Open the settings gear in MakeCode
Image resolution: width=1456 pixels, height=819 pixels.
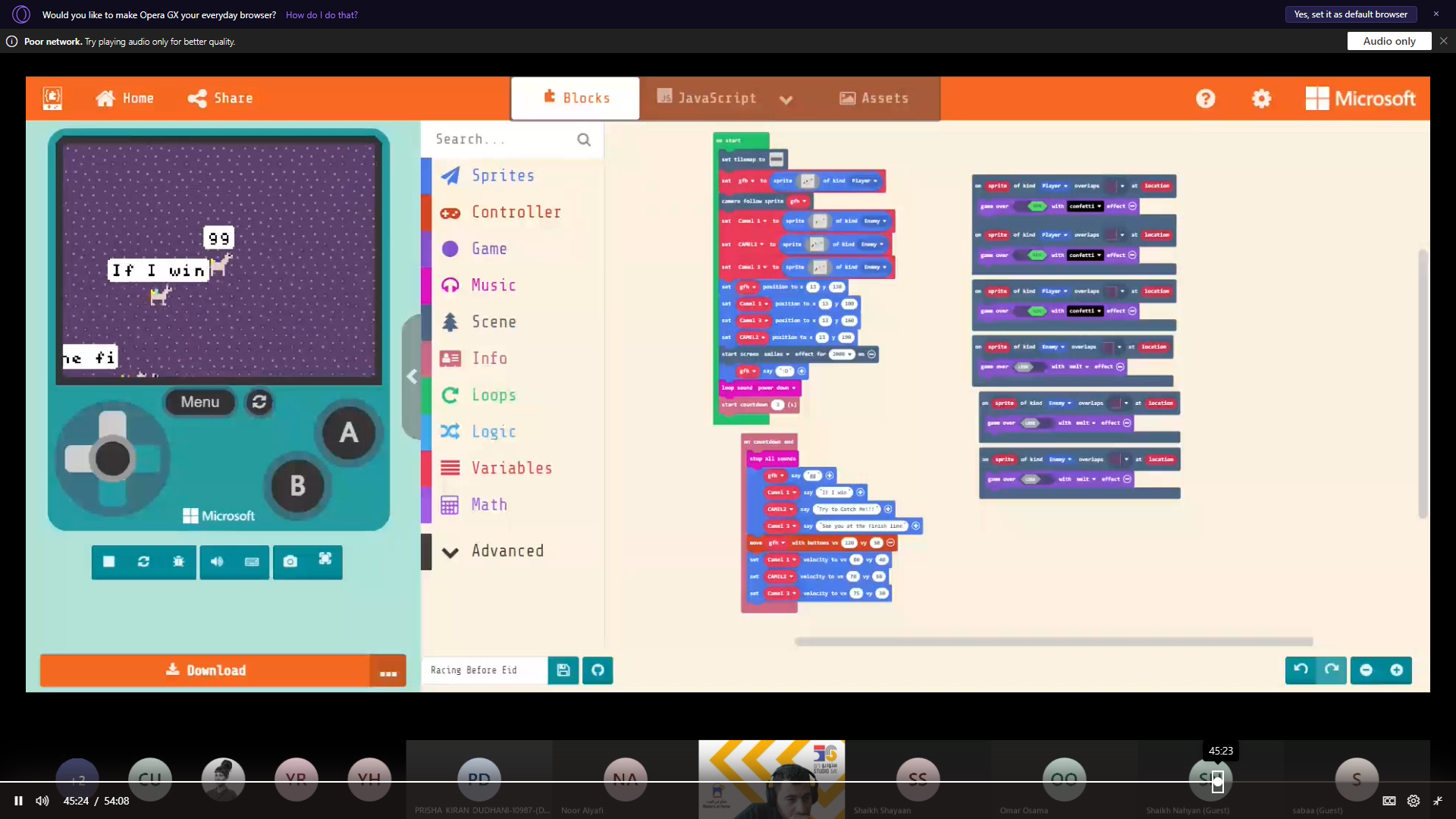click(1261, 99)
